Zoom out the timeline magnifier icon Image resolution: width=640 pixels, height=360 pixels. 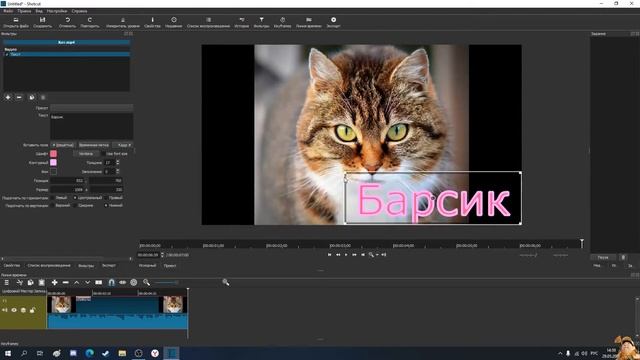147,282
